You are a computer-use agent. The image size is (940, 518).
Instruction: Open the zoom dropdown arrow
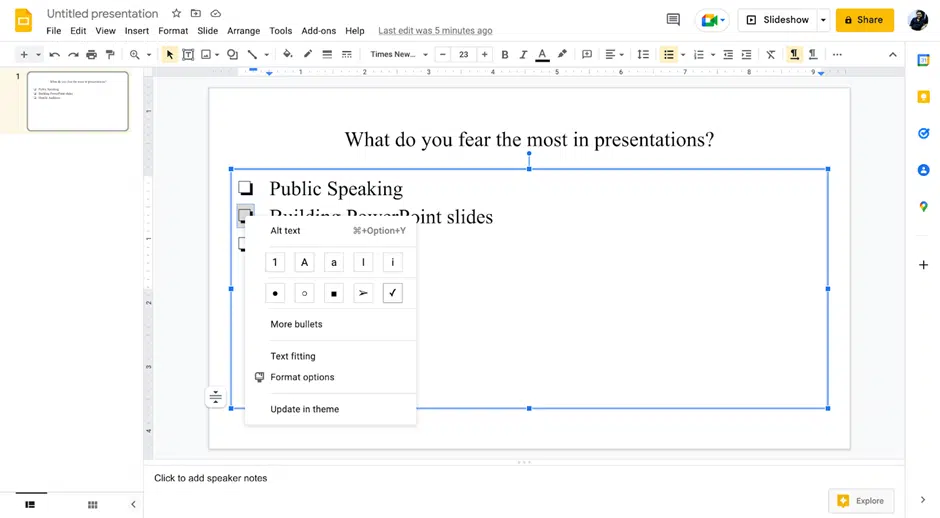pyautogui.click(x=149, y=55)
